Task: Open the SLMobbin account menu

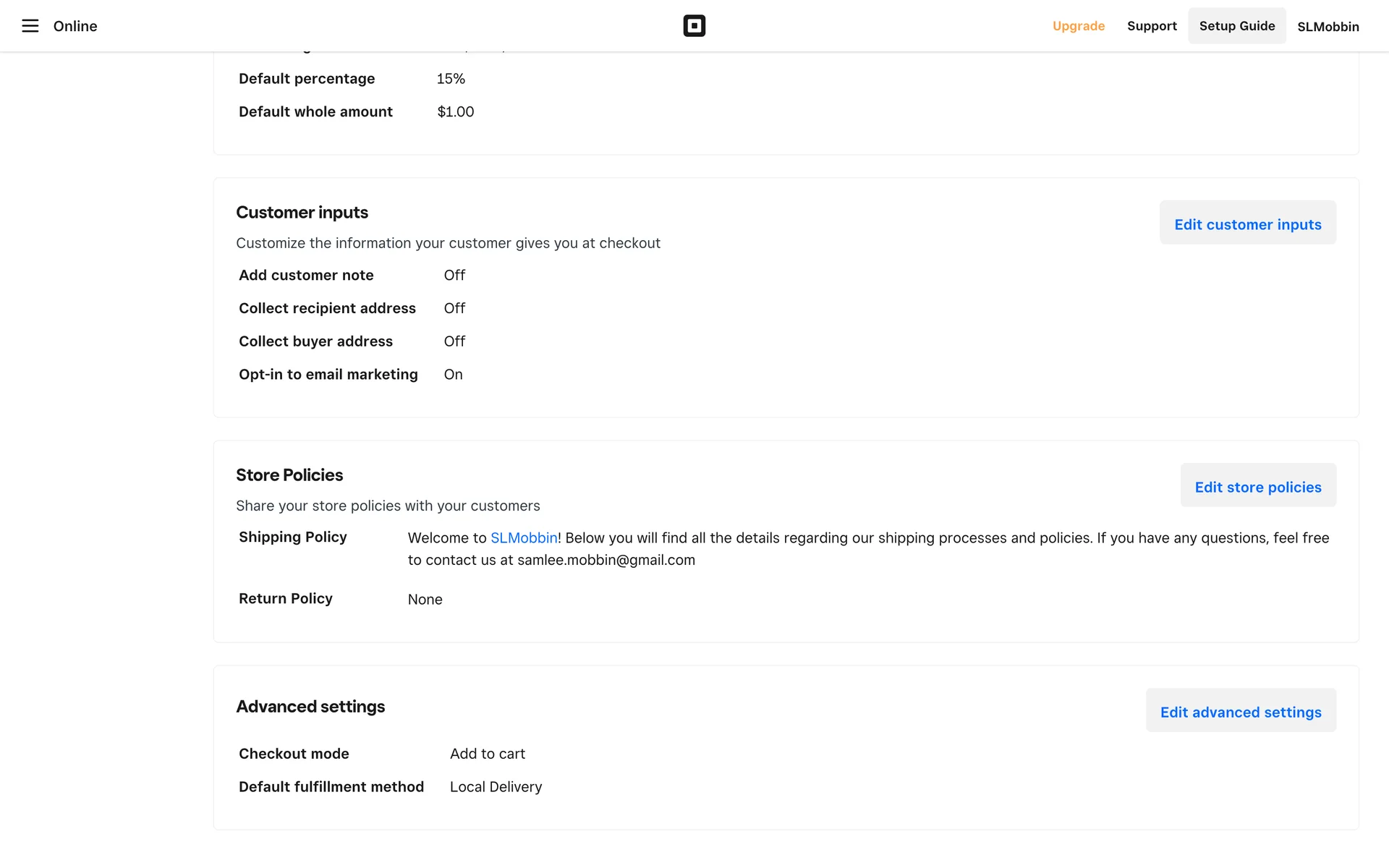Action: (x=1328, y=27)
